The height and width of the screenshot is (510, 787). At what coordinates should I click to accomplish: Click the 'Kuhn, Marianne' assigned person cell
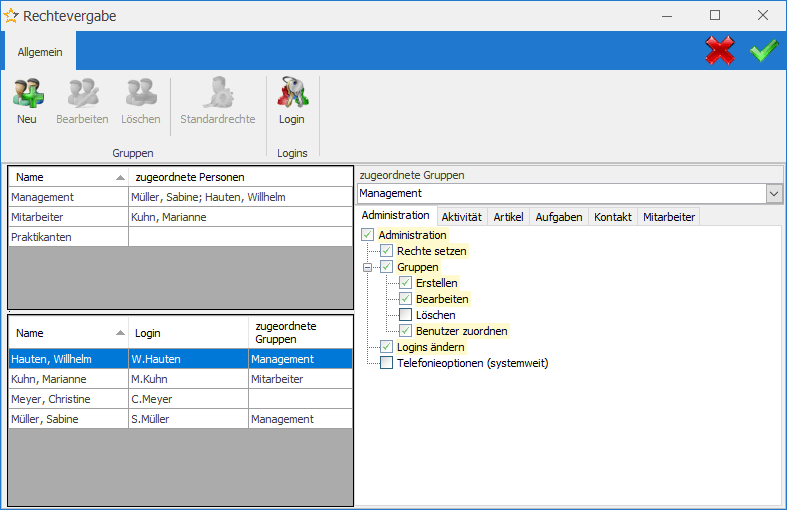[x=240, y=217]
